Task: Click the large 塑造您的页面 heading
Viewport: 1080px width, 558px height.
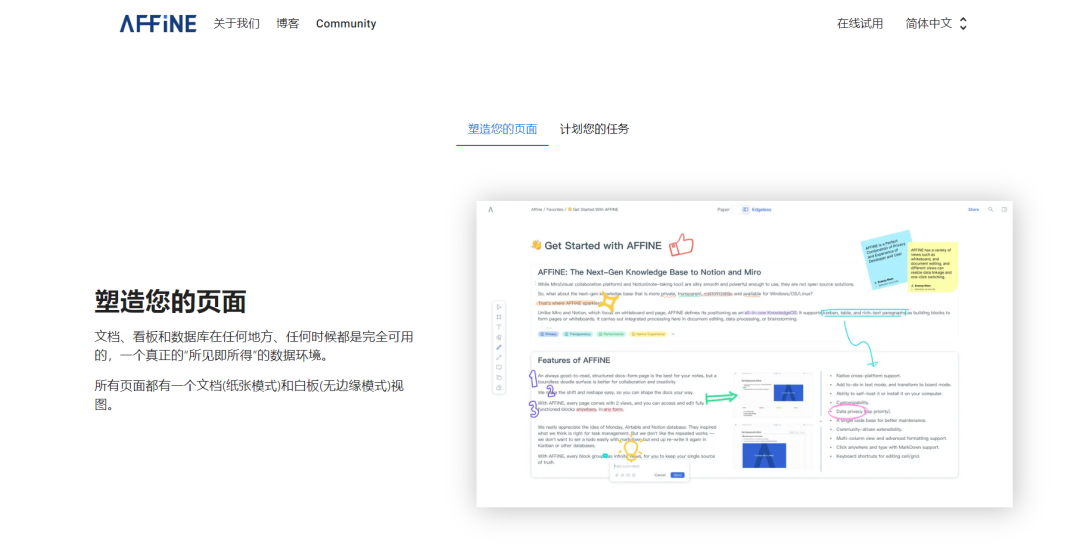Action: (x=170, y=301)
